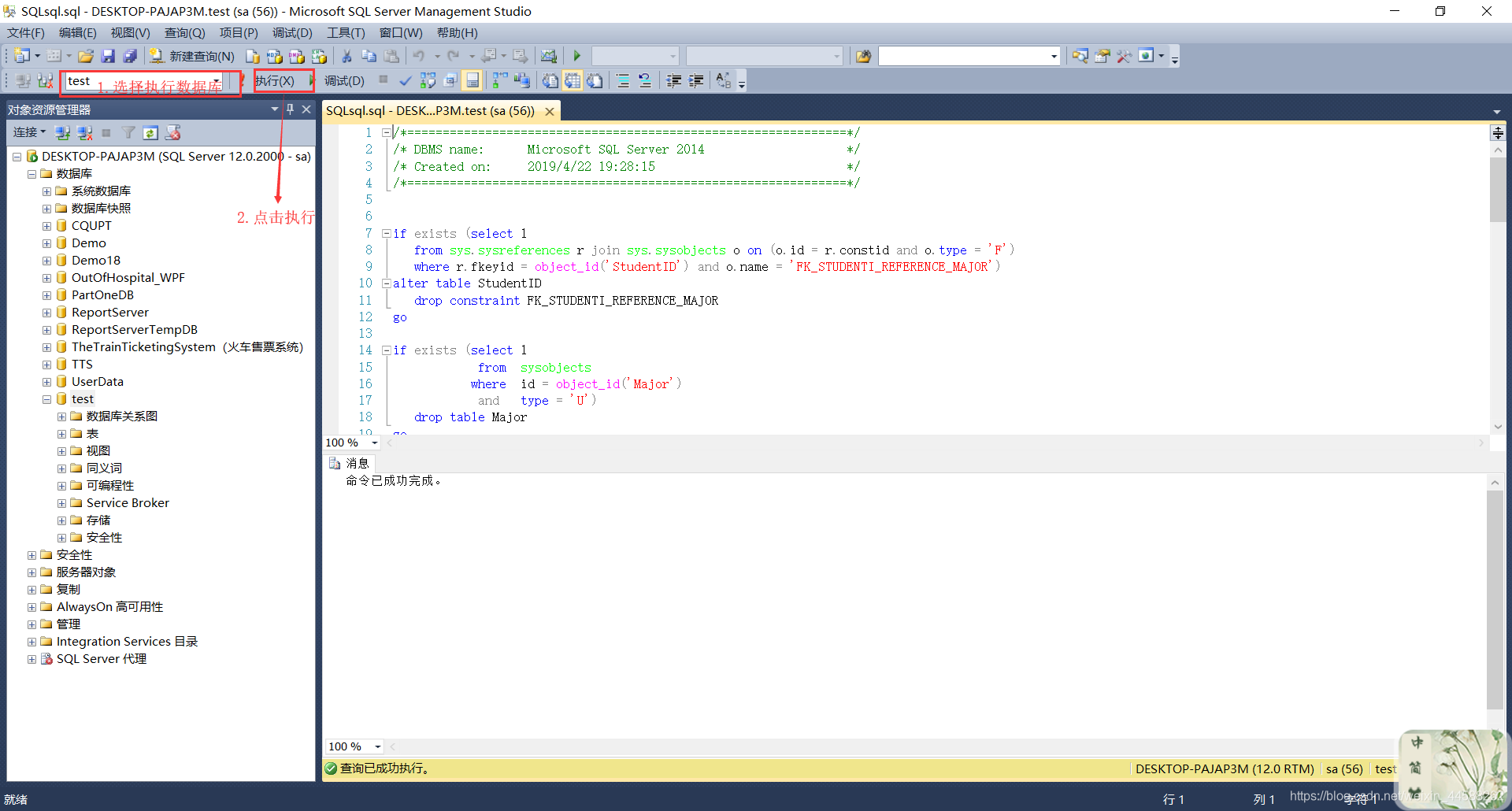
Task: Click the messages pane vertical scrollbar
Action: pos(1495,600)
